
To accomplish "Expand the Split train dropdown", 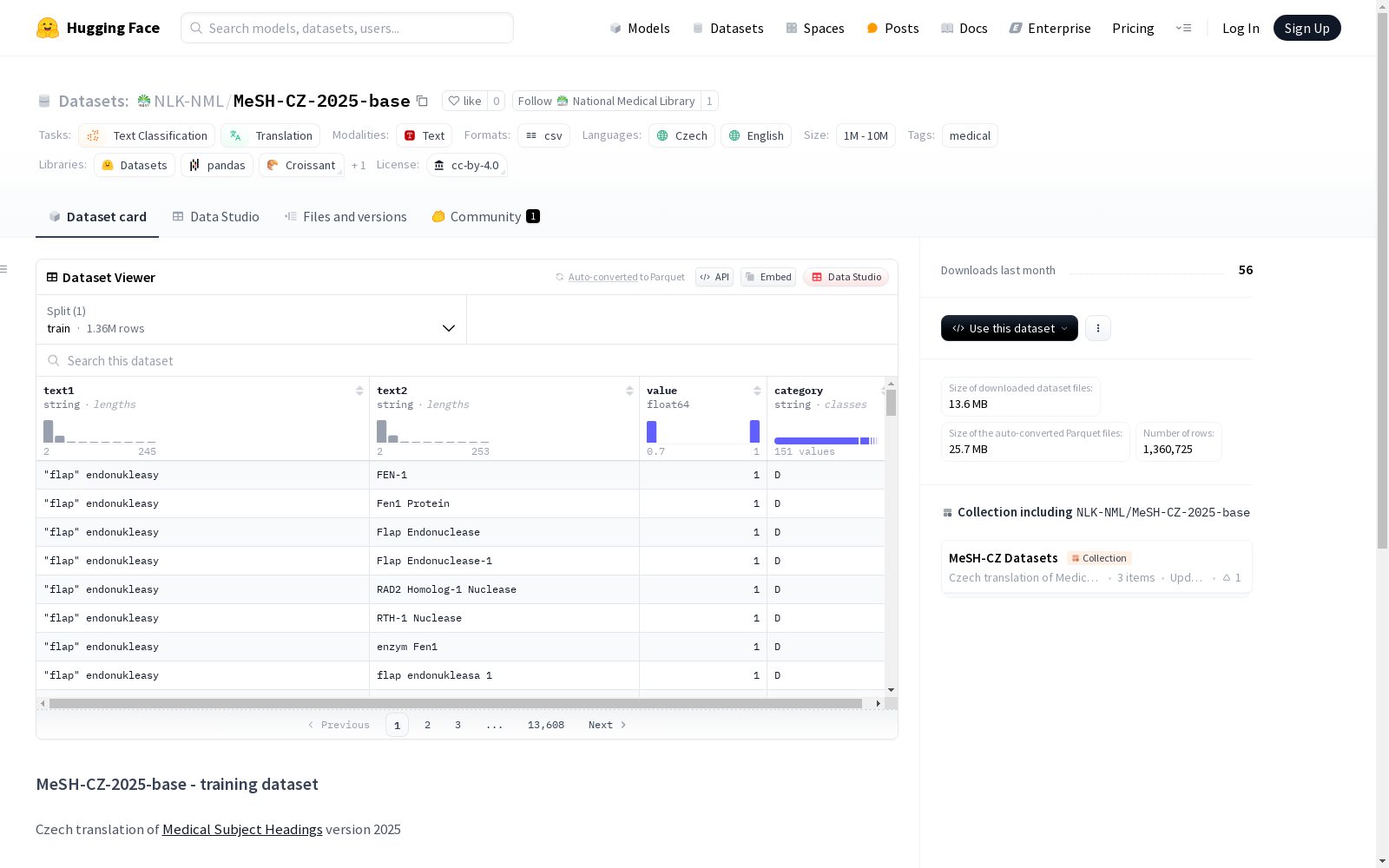I will [252, 319].
